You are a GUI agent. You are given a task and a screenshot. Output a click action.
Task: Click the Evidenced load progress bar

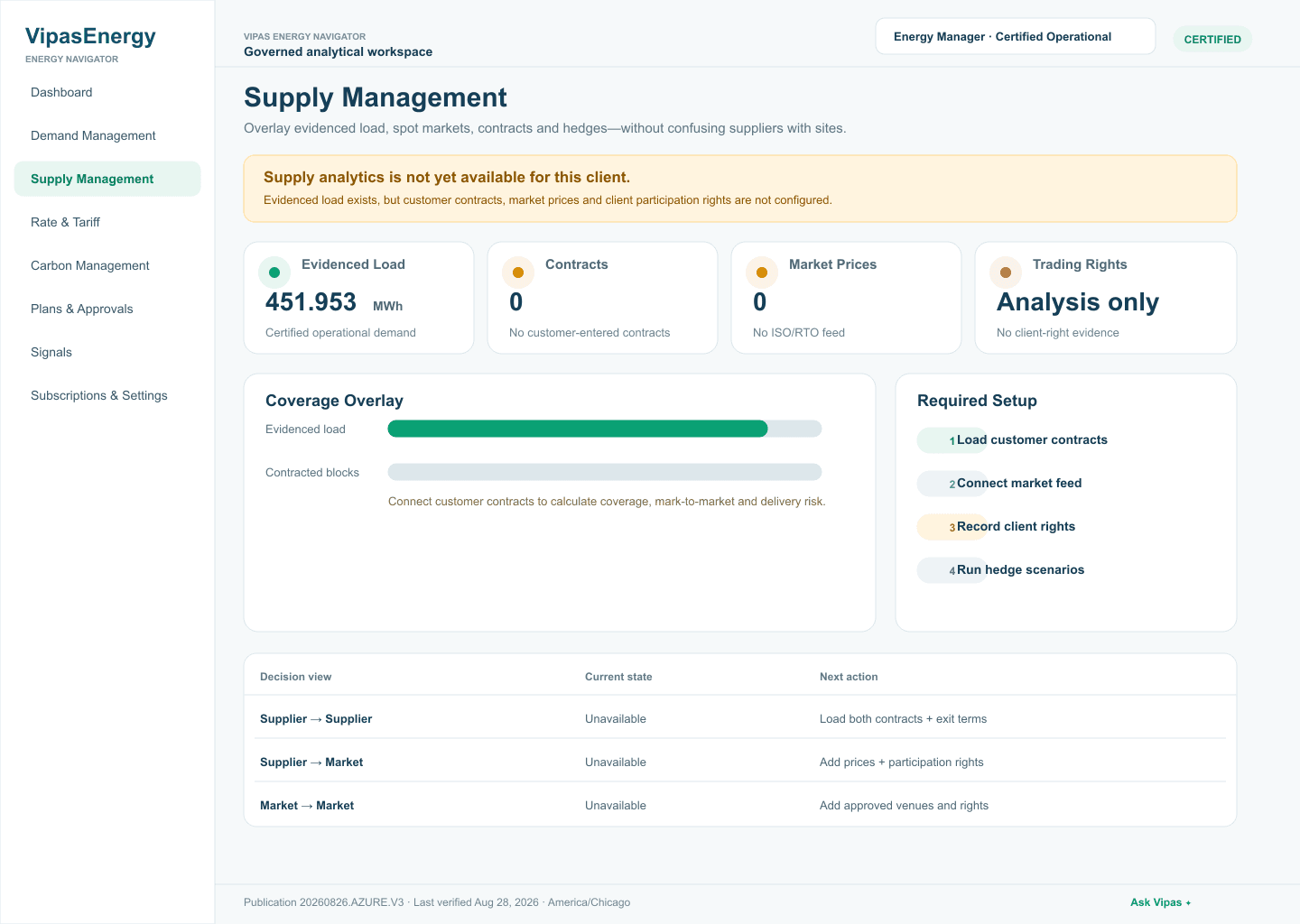(605, 429)
